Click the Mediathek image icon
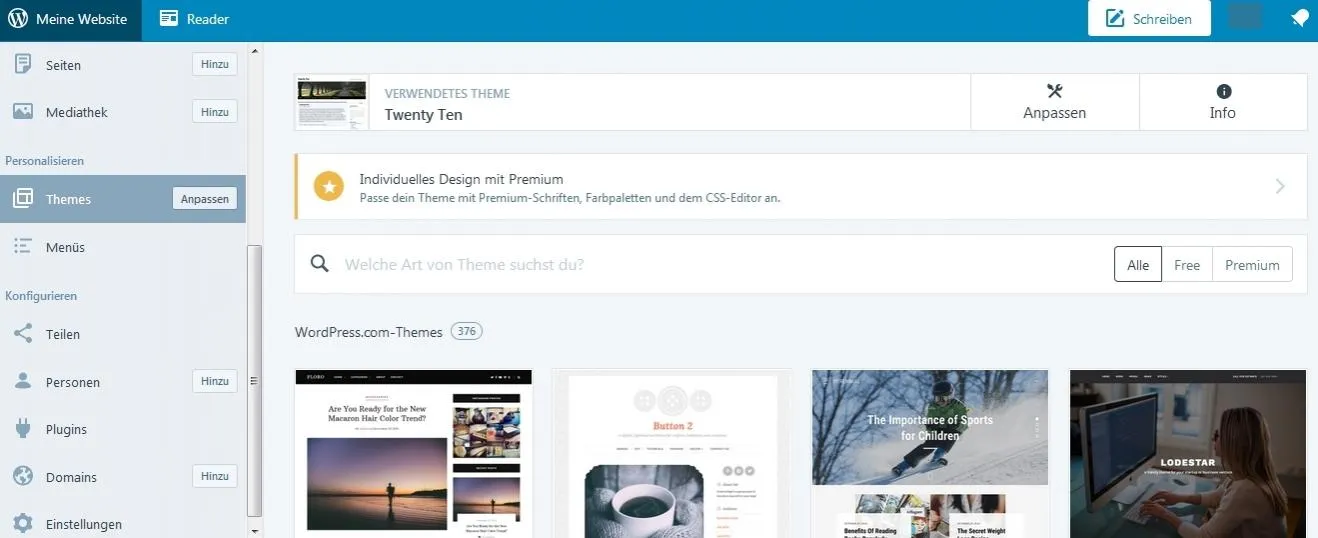Image resolution: width=1318 pixels, height=538 pixels. [x=23, y=112]
